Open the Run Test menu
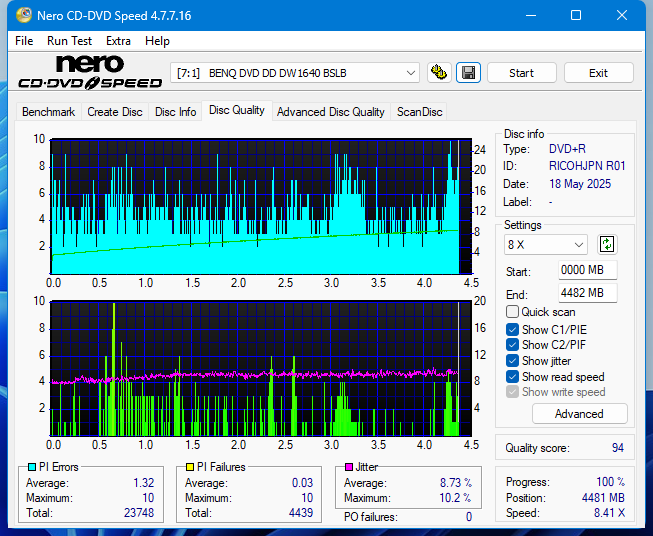Image resolution: width=653 pixels, height=536 pixels. click(69, 41)
